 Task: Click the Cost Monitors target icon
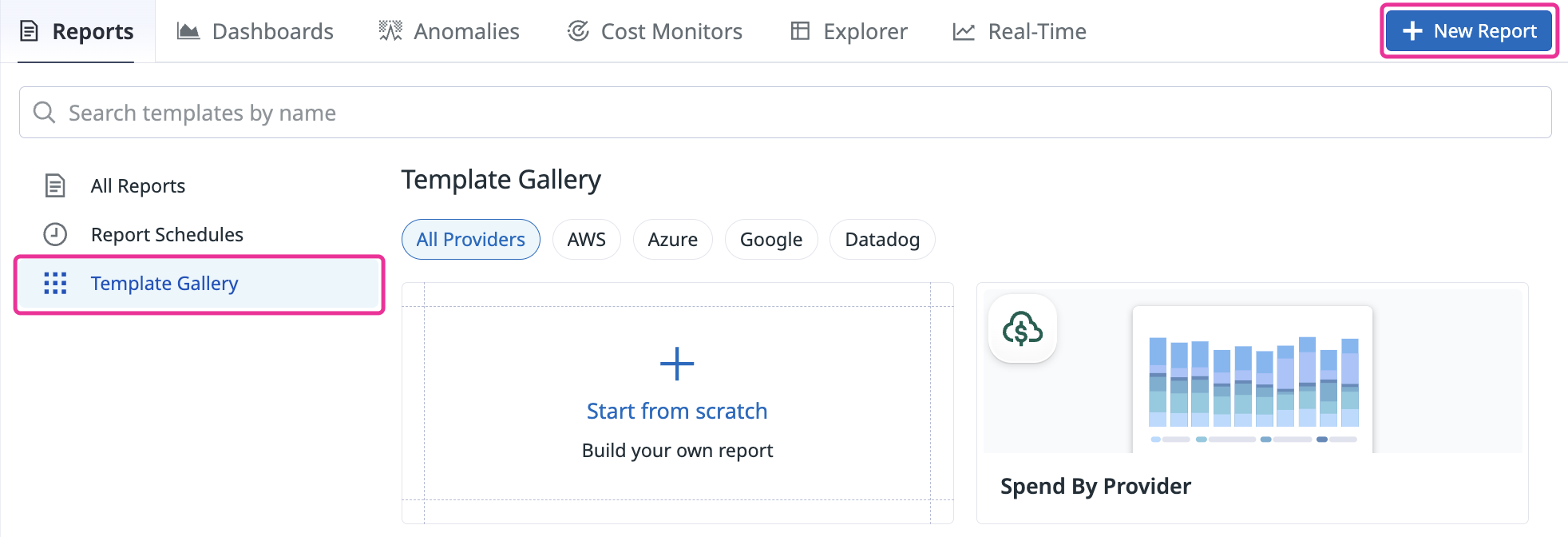(x=578, y=31)
